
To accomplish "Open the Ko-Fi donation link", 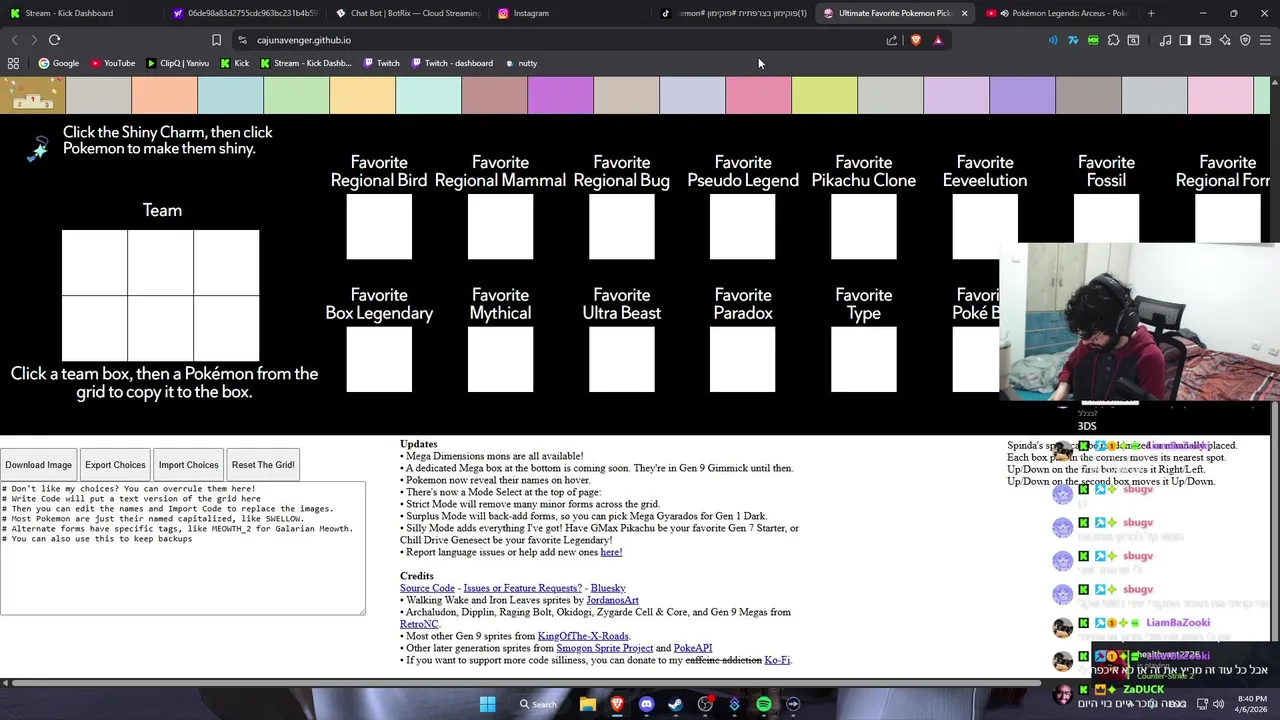I will point(777,660).
